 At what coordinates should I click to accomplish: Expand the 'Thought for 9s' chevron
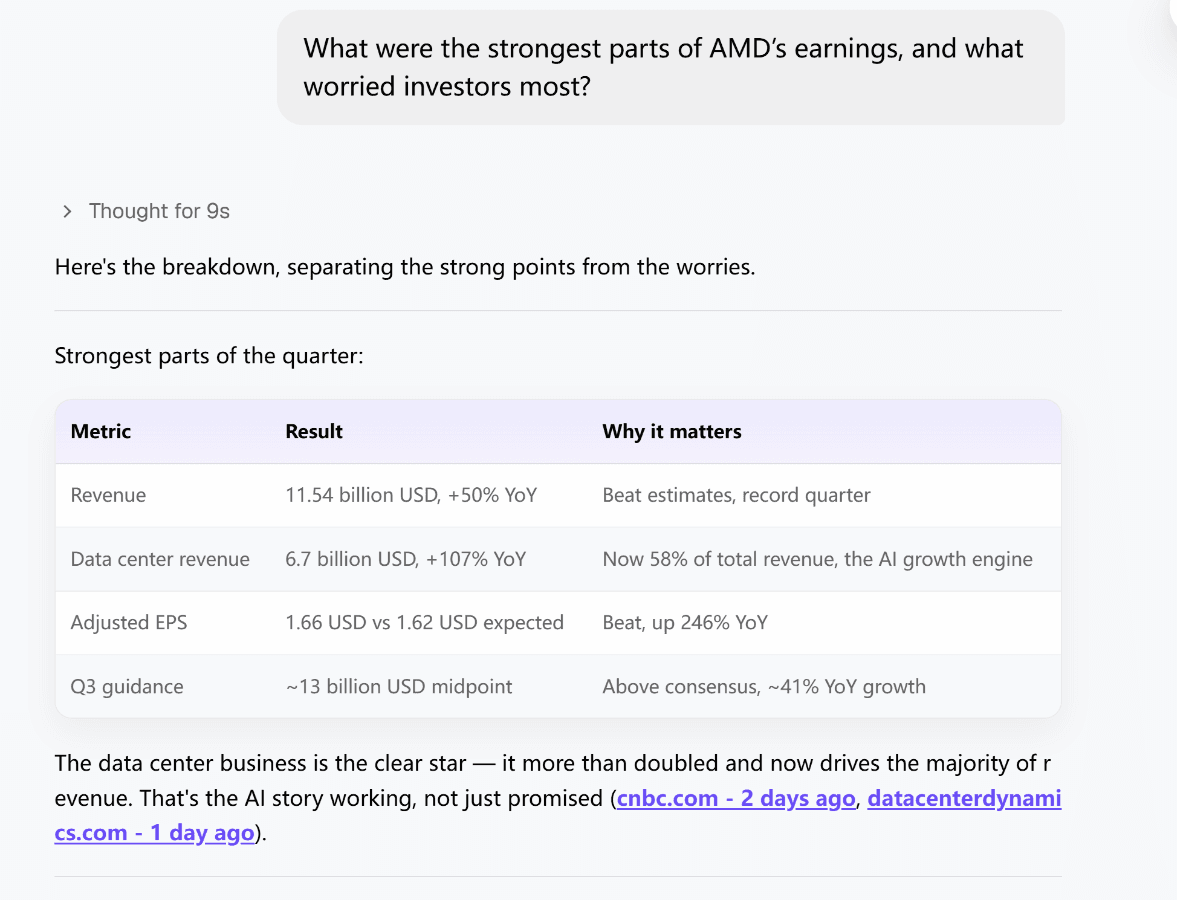[x=67, y=212]
